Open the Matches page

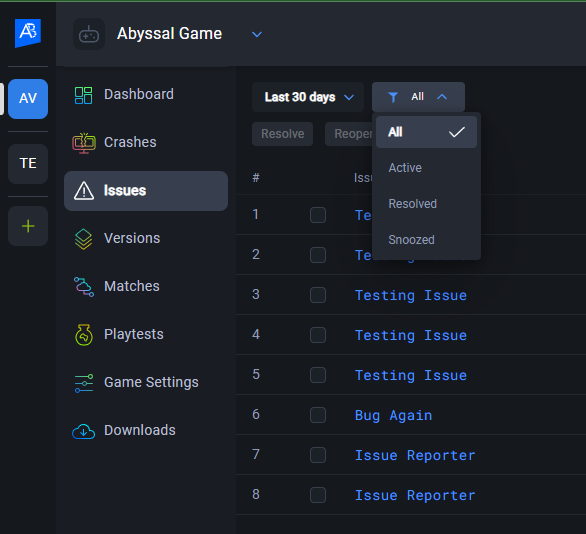(x=146, y=287)
